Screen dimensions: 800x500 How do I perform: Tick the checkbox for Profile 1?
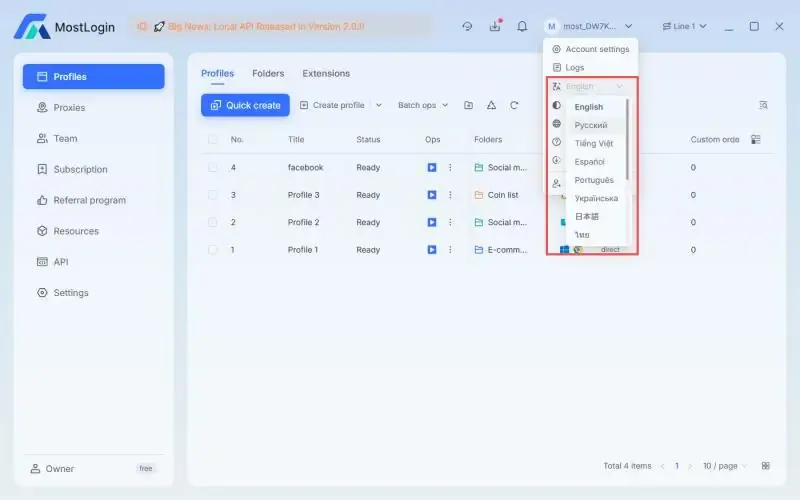click(213, 250)
